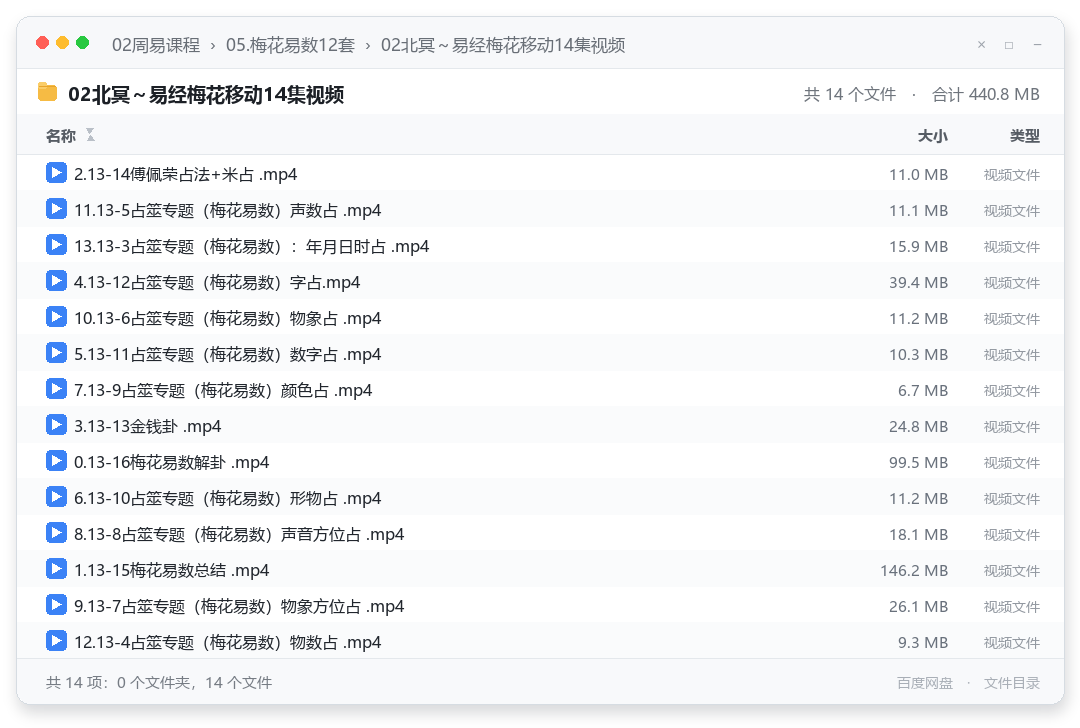Click video icon for 10.13-6 物象占
This screenshot has width=1080, height=728.
point(56,317)
